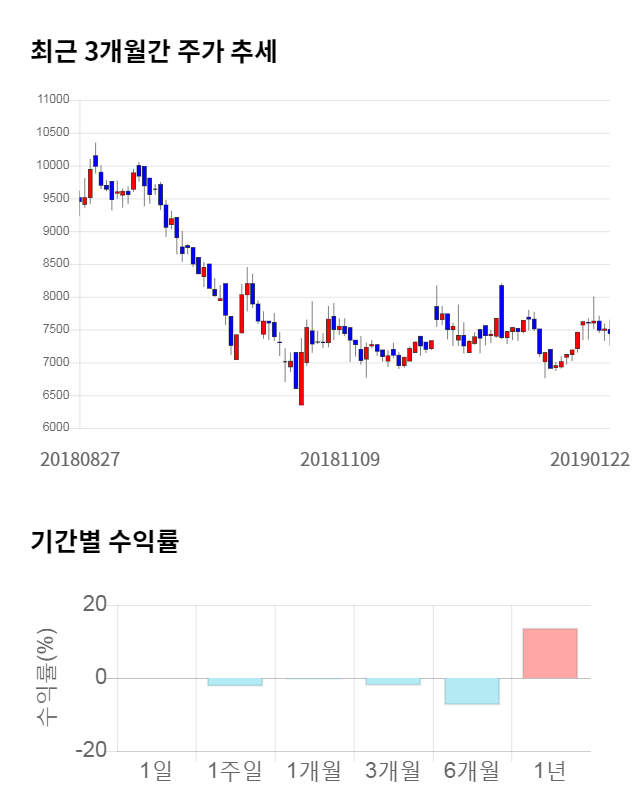Click the '1주일' period label
640x810 pixels.
coord(235,770)
